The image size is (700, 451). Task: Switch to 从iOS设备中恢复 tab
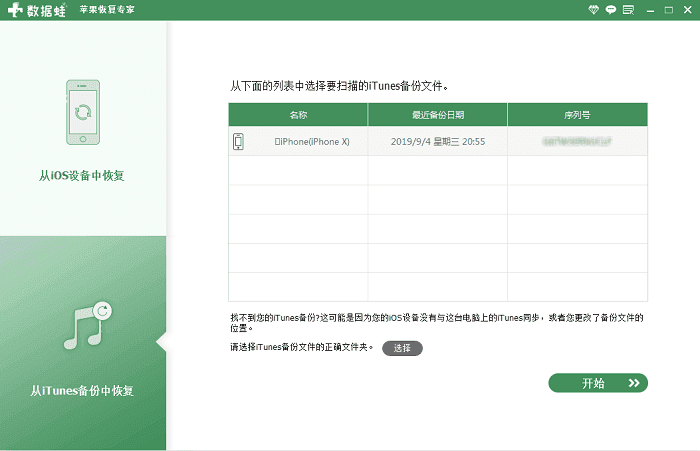pos(83,176)
